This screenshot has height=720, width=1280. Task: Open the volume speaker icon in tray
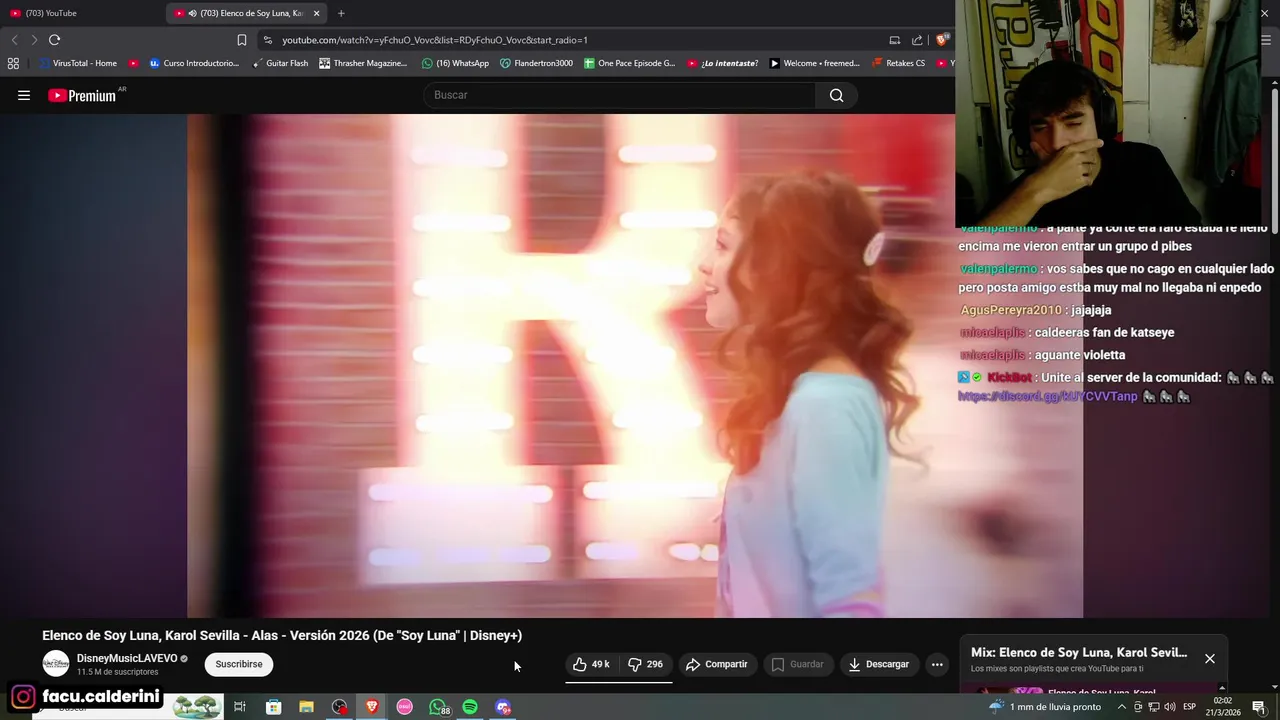[x=1169, y=707]
